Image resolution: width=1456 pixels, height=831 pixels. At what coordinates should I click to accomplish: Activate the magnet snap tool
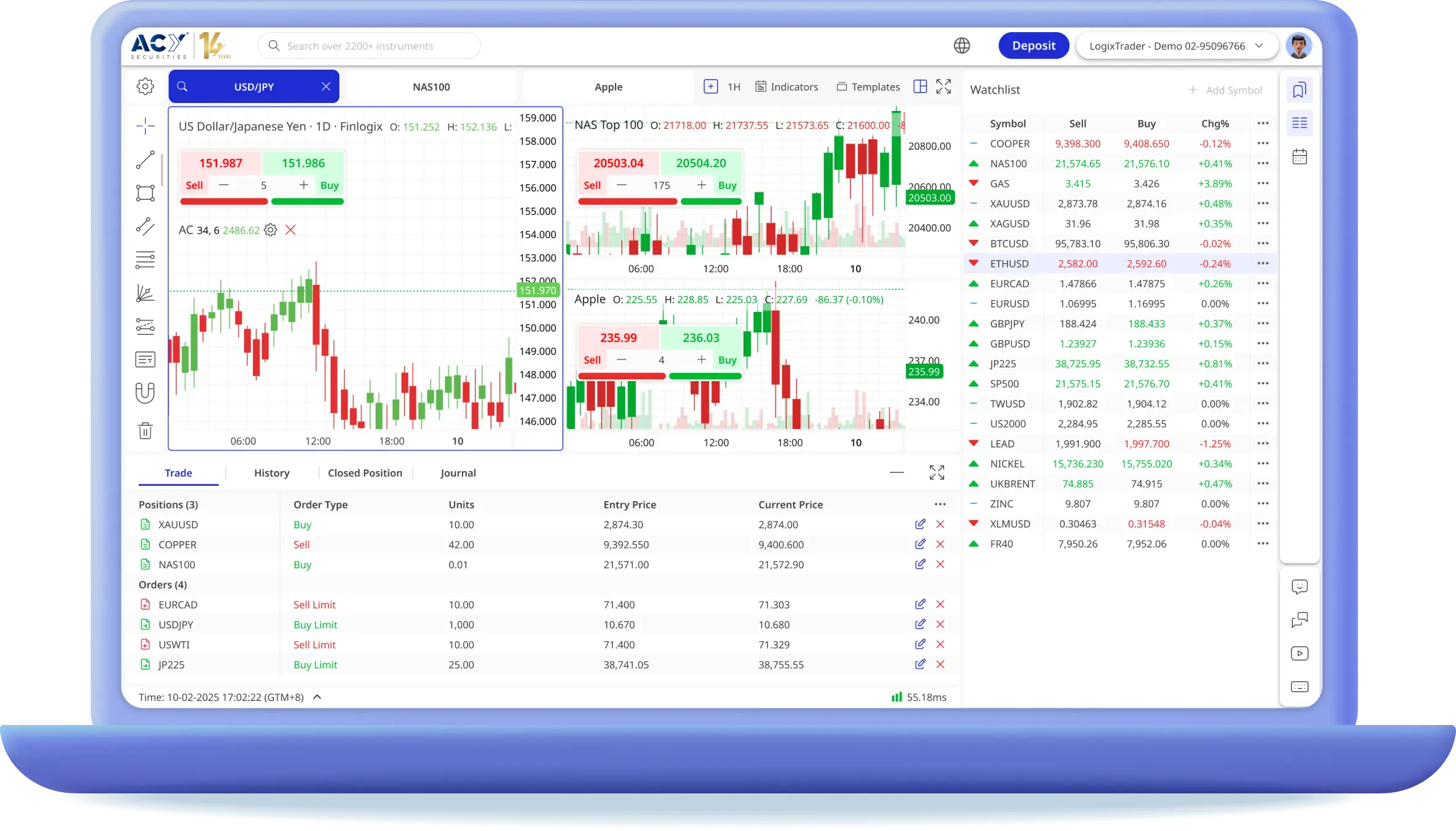point(146,393)
